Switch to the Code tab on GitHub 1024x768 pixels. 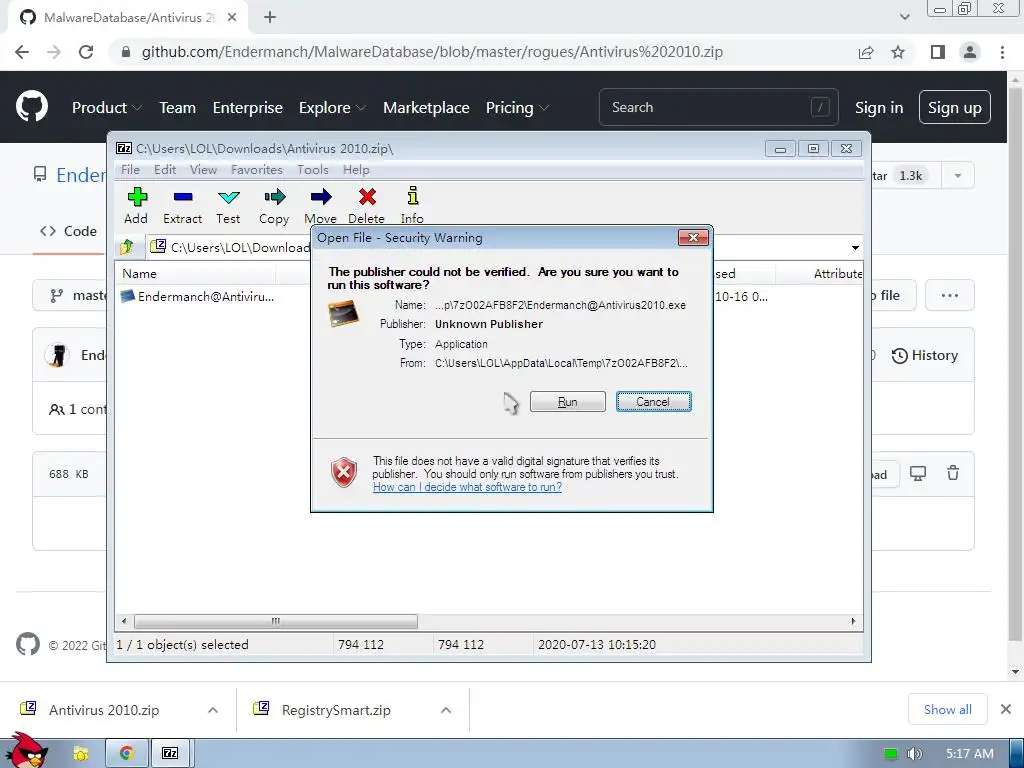[x=68, y=231]
